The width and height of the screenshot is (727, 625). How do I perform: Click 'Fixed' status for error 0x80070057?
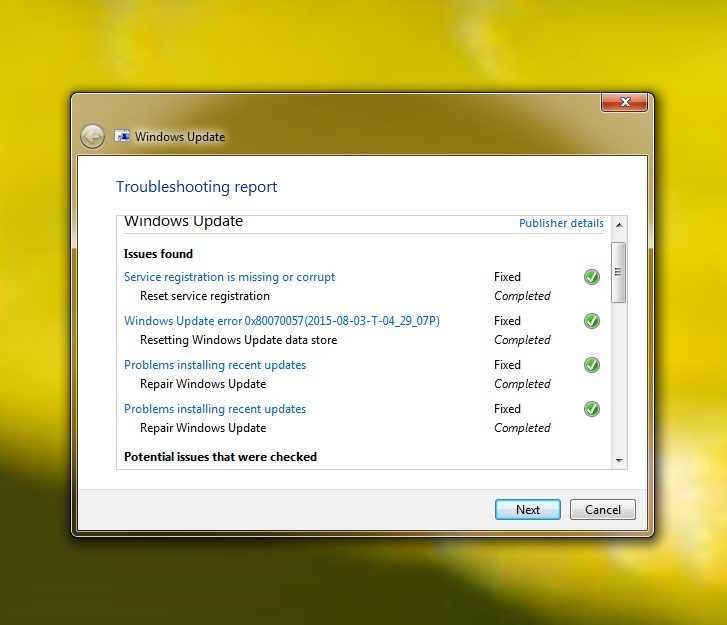(x=507, y=321)
